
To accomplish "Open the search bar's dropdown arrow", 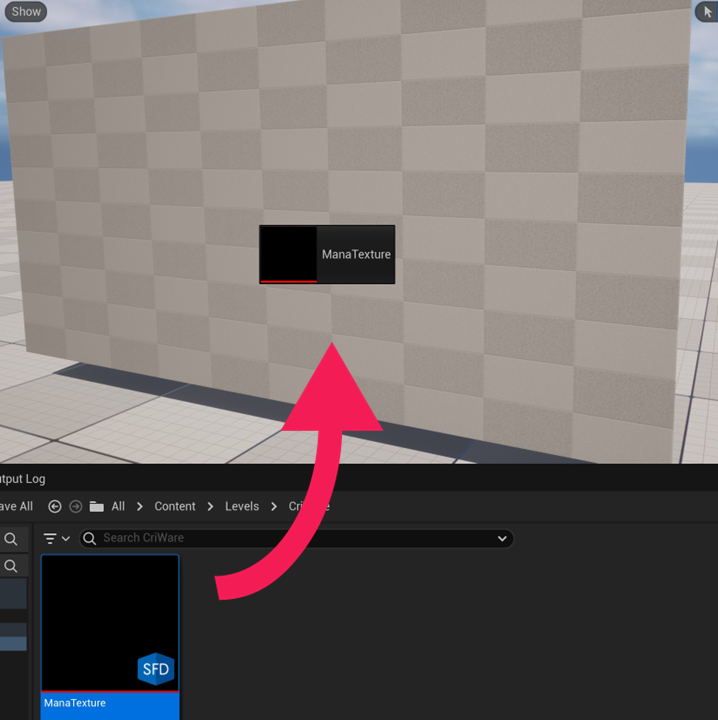I will [502, 538].
